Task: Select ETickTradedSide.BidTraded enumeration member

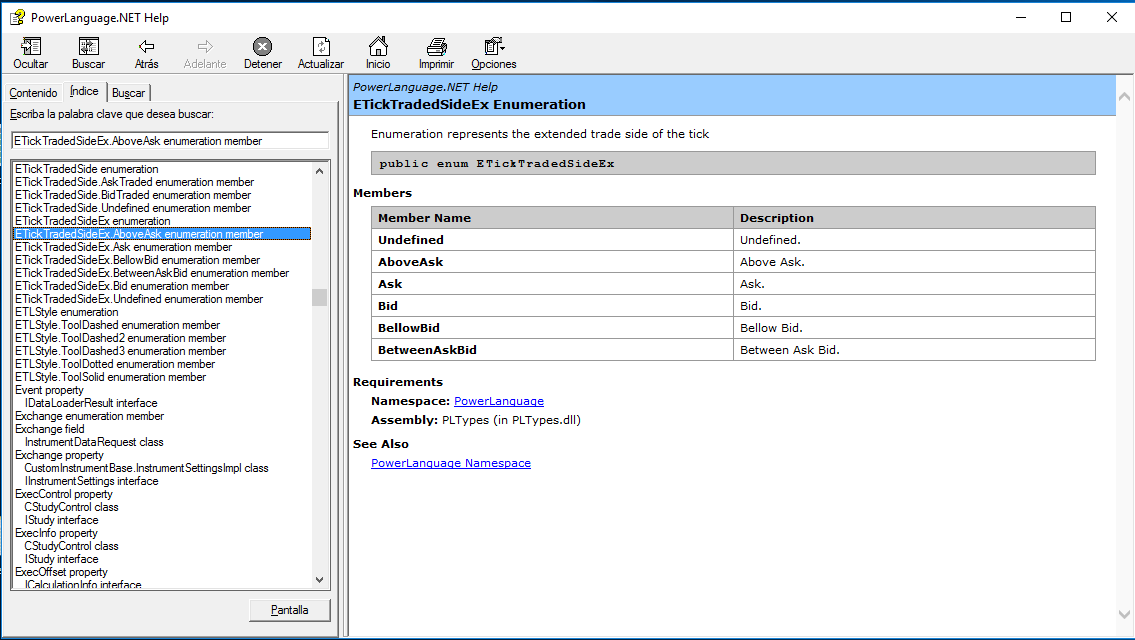Action: (133, 195)
